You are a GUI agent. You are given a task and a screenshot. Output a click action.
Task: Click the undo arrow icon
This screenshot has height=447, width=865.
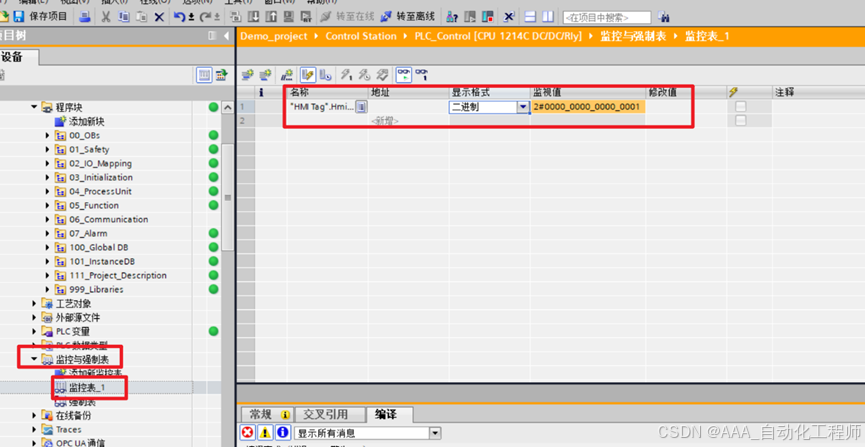pyautogui.click(x=179, y=17)
